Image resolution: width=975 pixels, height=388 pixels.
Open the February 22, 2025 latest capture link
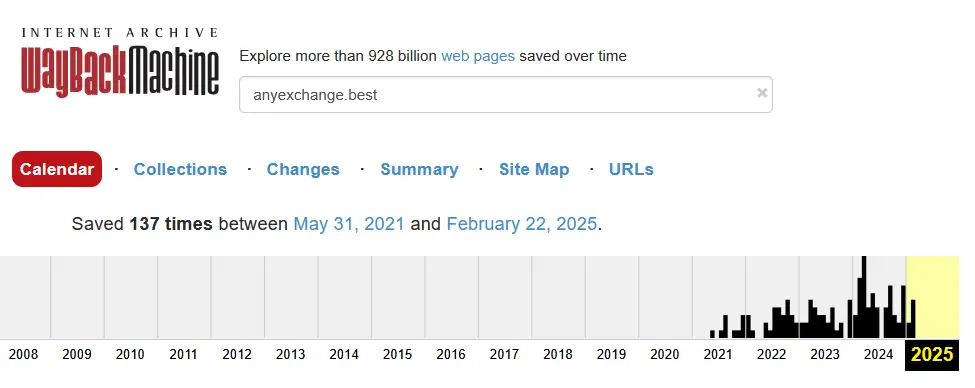pos(522,224)
